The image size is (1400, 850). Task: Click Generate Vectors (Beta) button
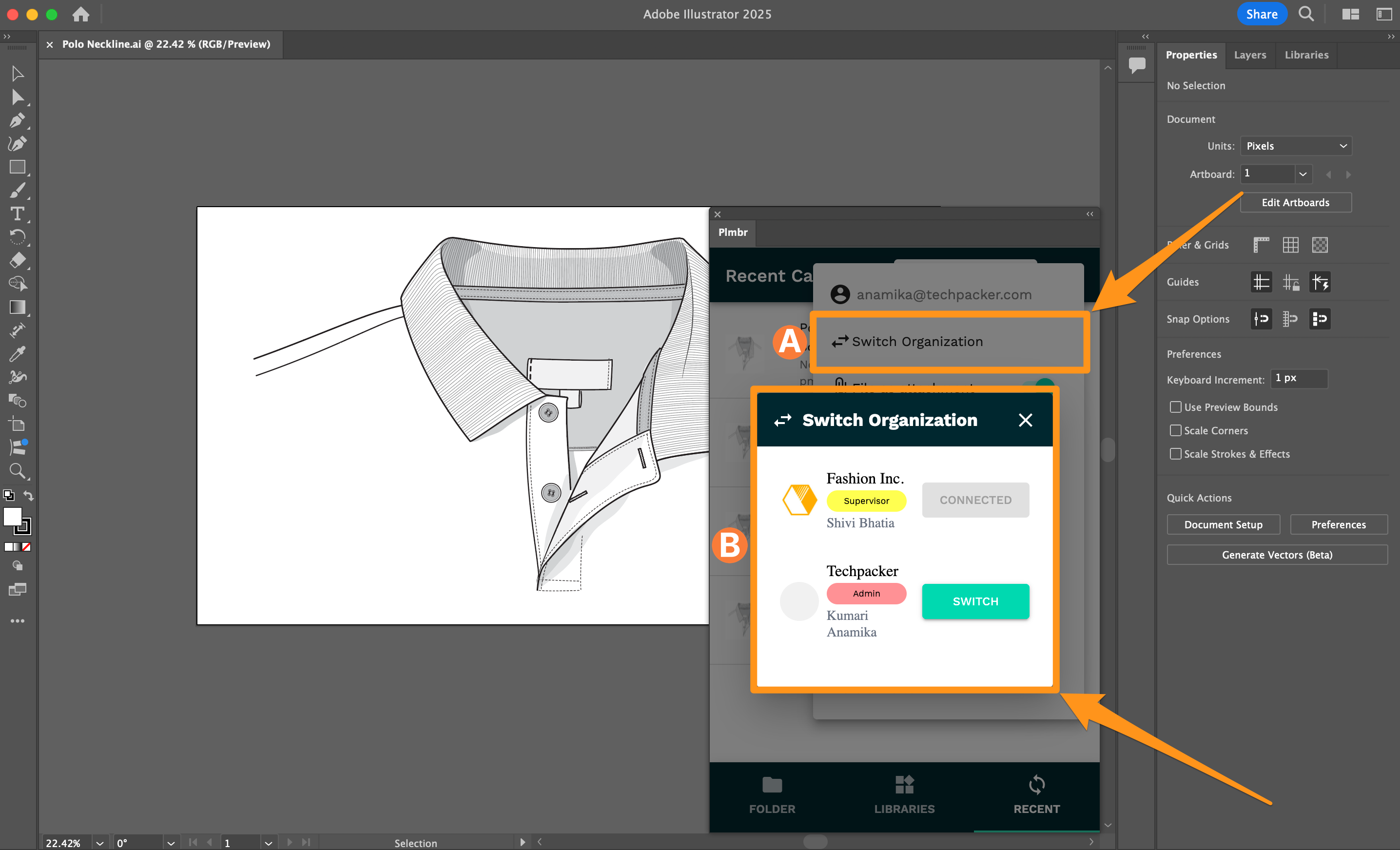pos(1277,555)
